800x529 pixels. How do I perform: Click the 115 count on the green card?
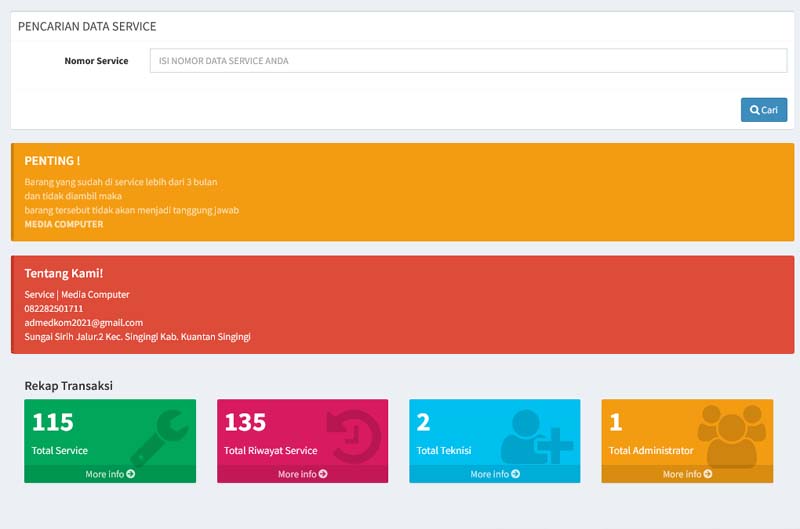tap(52, 422)
